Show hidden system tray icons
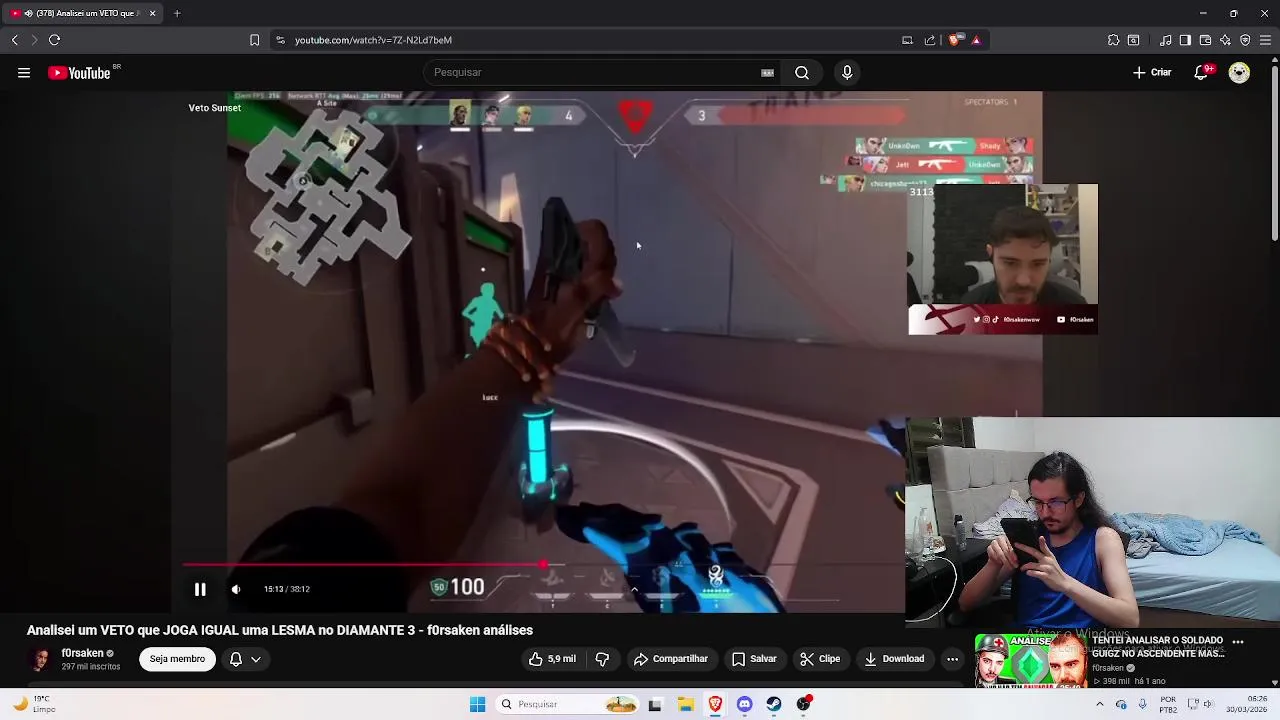 click(1100, 704)
